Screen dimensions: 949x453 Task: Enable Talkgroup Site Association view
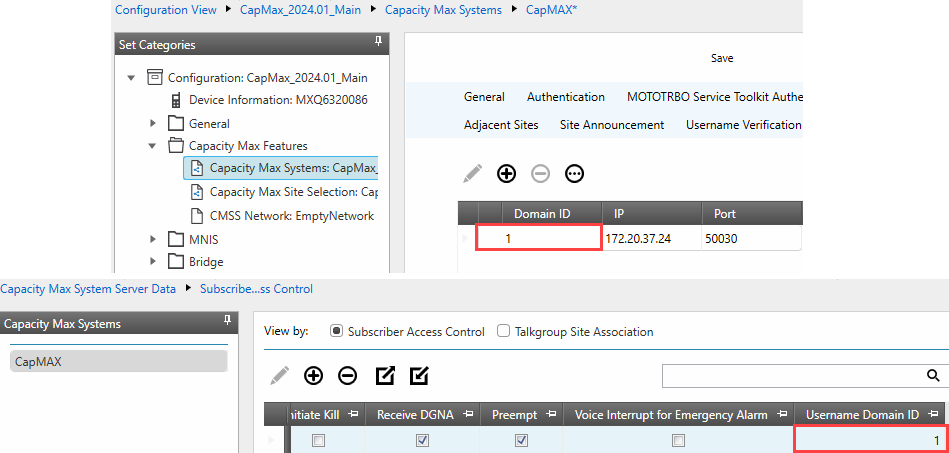(x=504, y=332)
